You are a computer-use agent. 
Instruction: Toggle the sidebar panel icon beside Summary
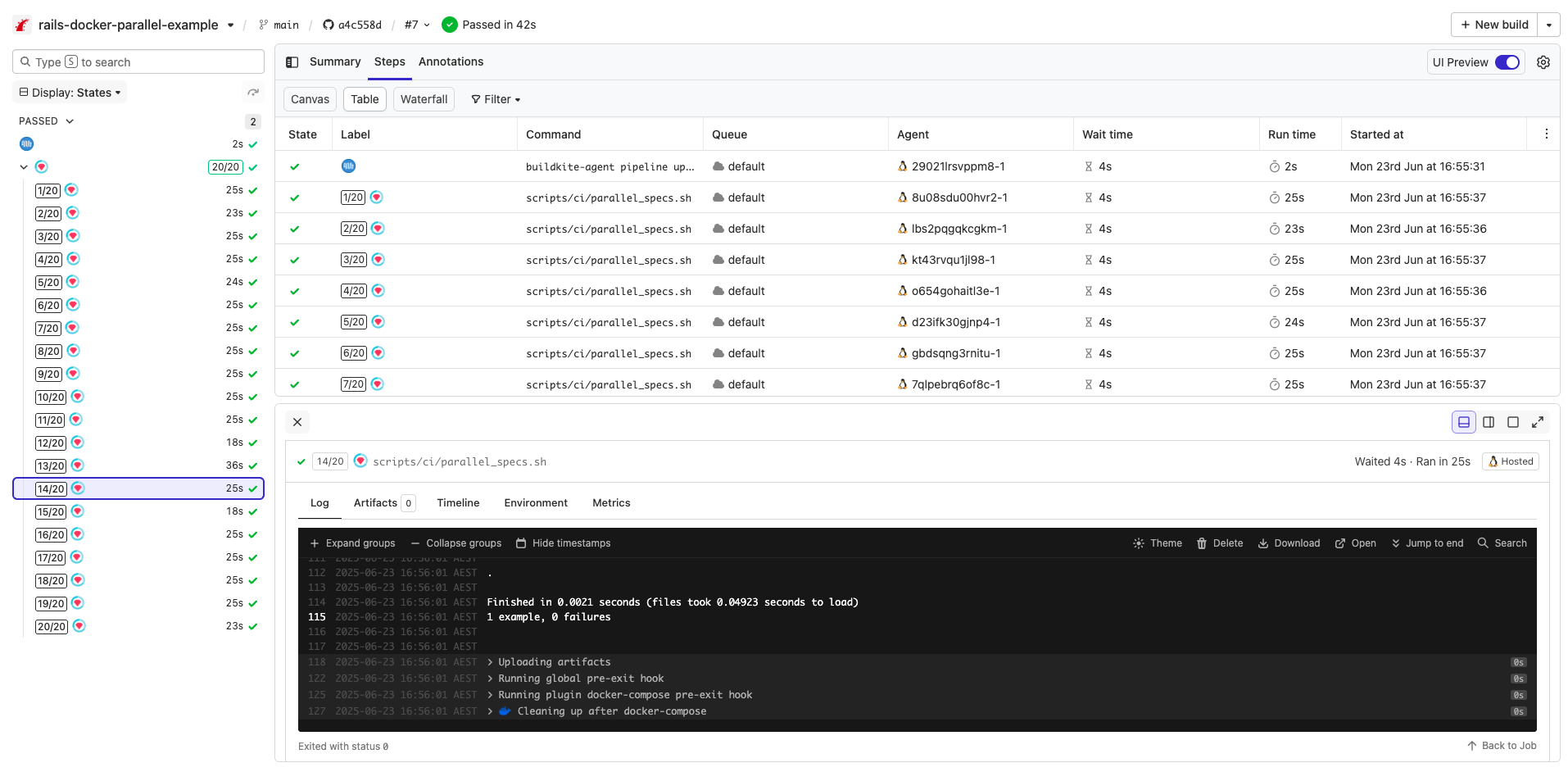click(292, 62)
